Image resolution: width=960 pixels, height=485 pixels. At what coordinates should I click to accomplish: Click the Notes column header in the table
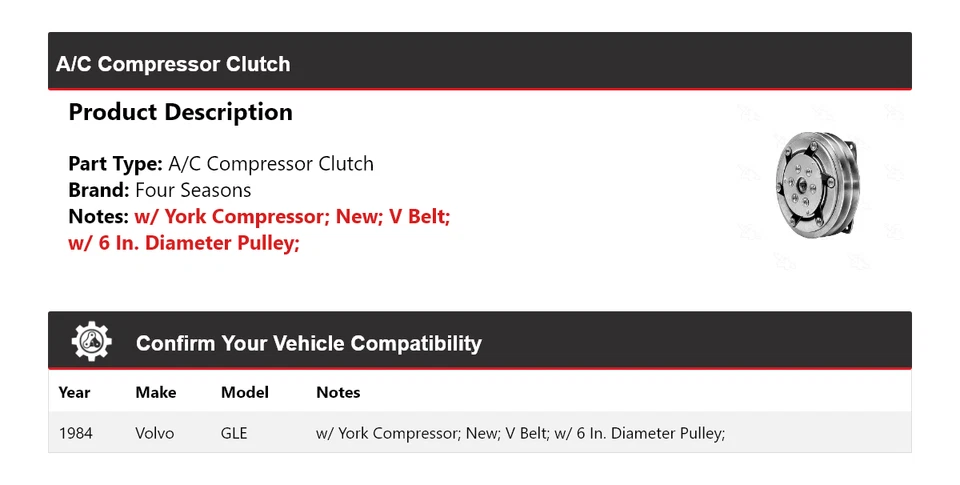coord(338,392)
